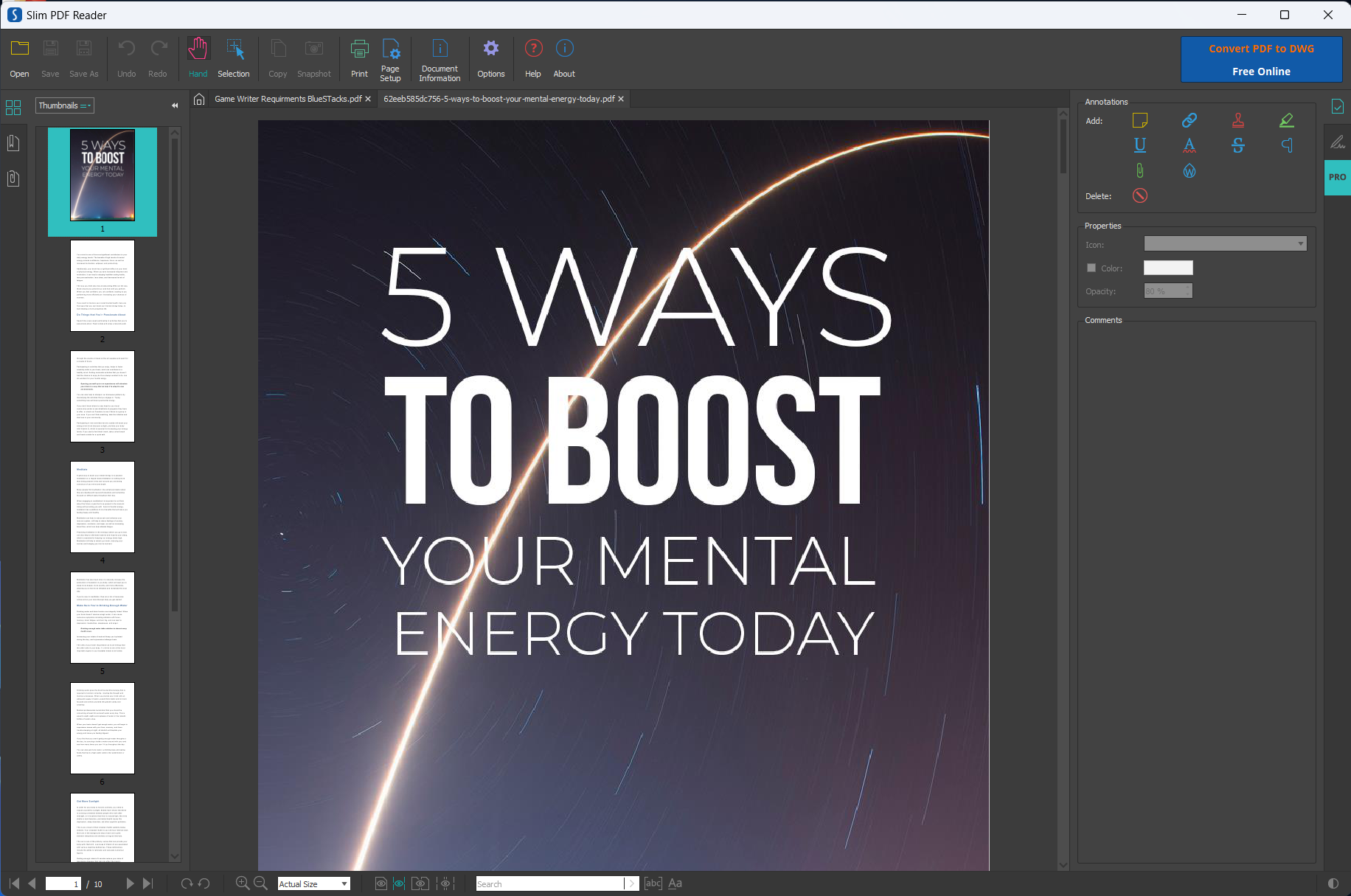The width and height of the screenshot is (1351, 896).
Task: Select the squiggly underline annotation tool
Action: point(1189,145)
